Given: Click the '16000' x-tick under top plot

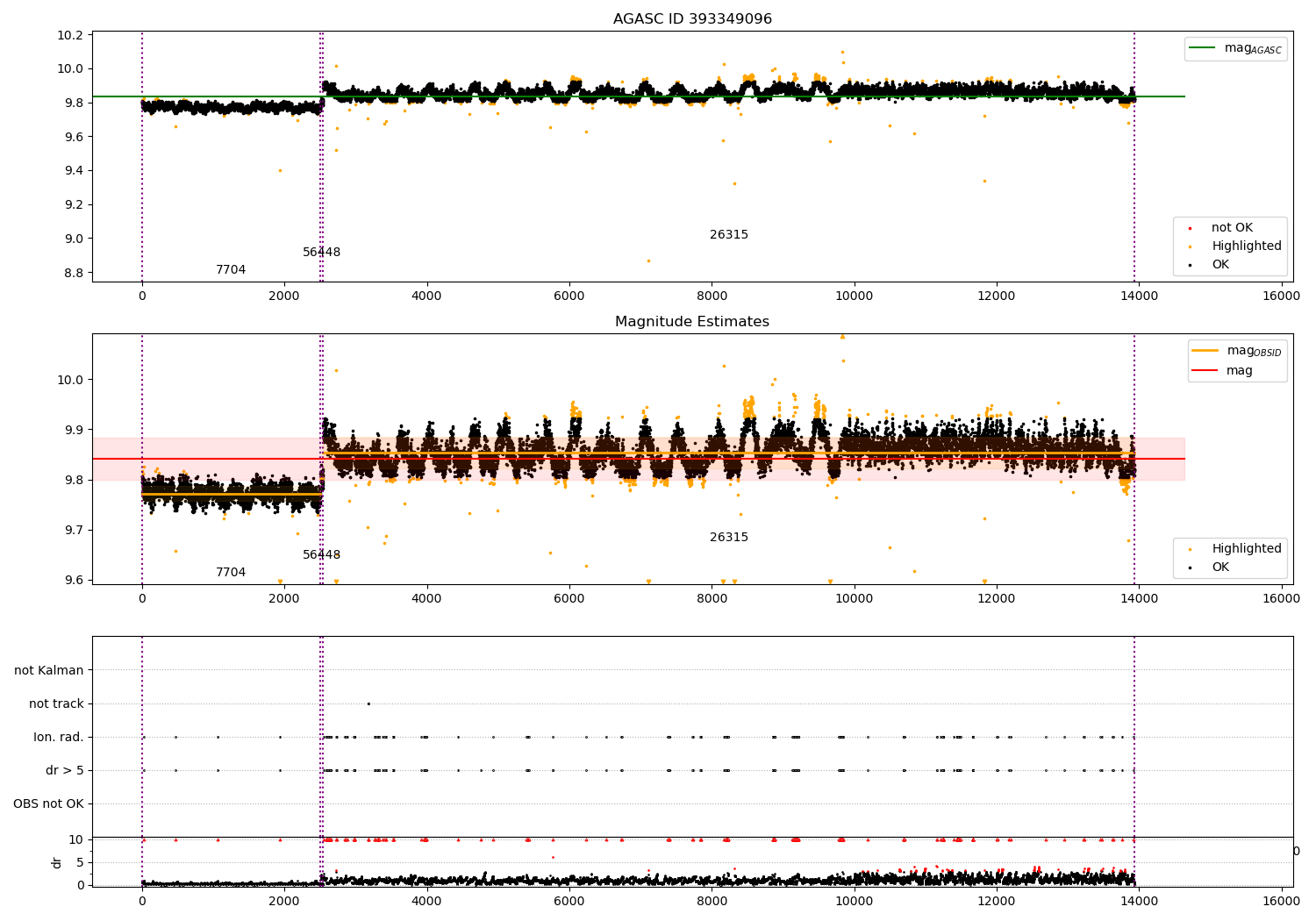Looking at the screenshot, I should pos(1281,296).
